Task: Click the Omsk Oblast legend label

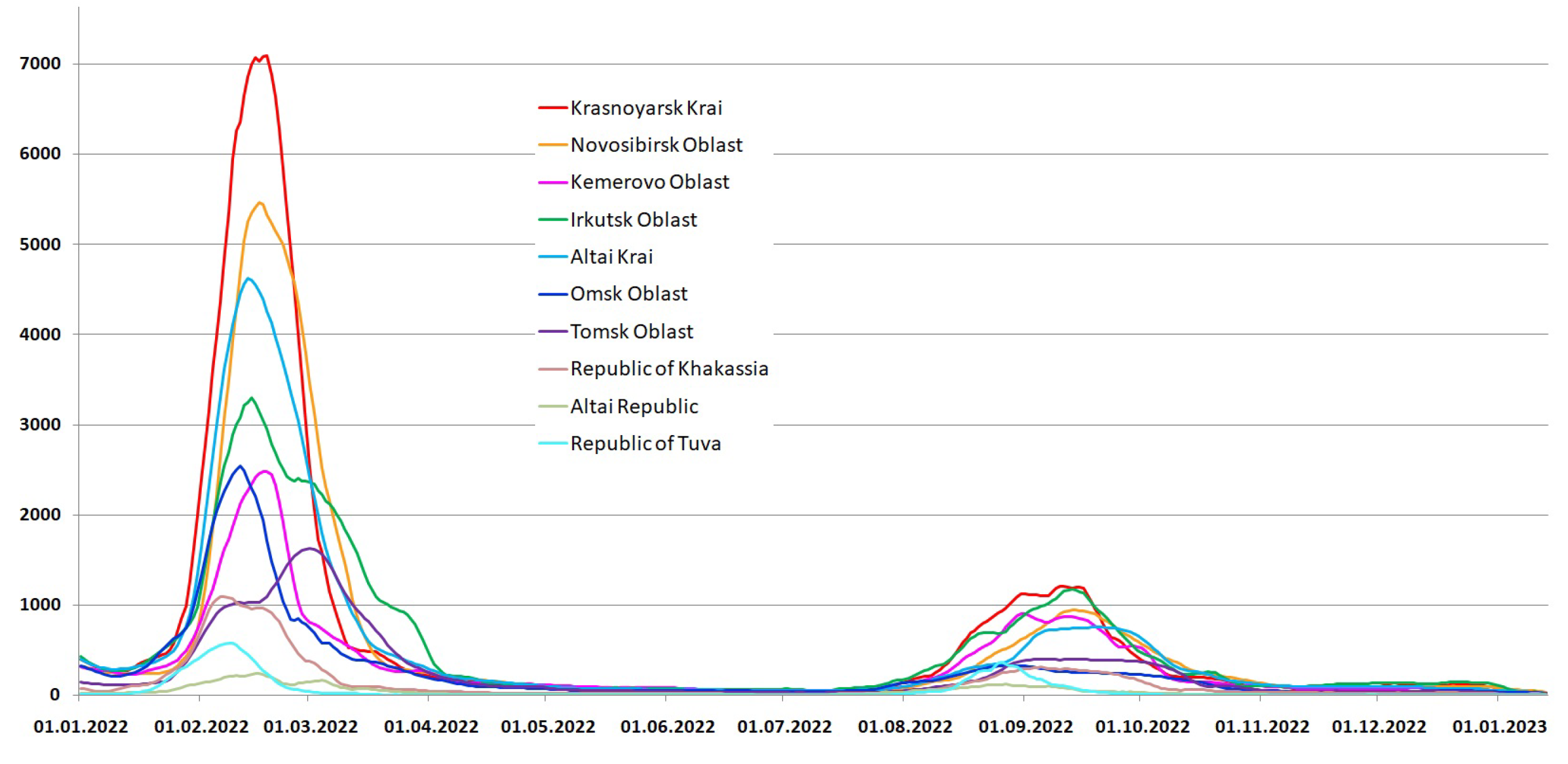Action: [628, 294]
